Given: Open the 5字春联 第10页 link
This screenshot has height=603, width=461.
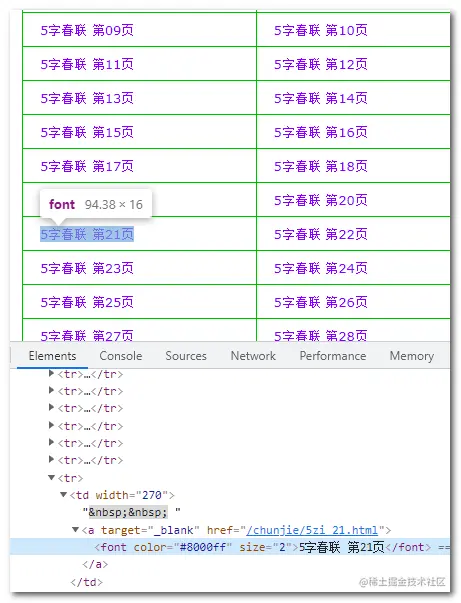Looking at the screenshot, I should click(x=321, y=30).
